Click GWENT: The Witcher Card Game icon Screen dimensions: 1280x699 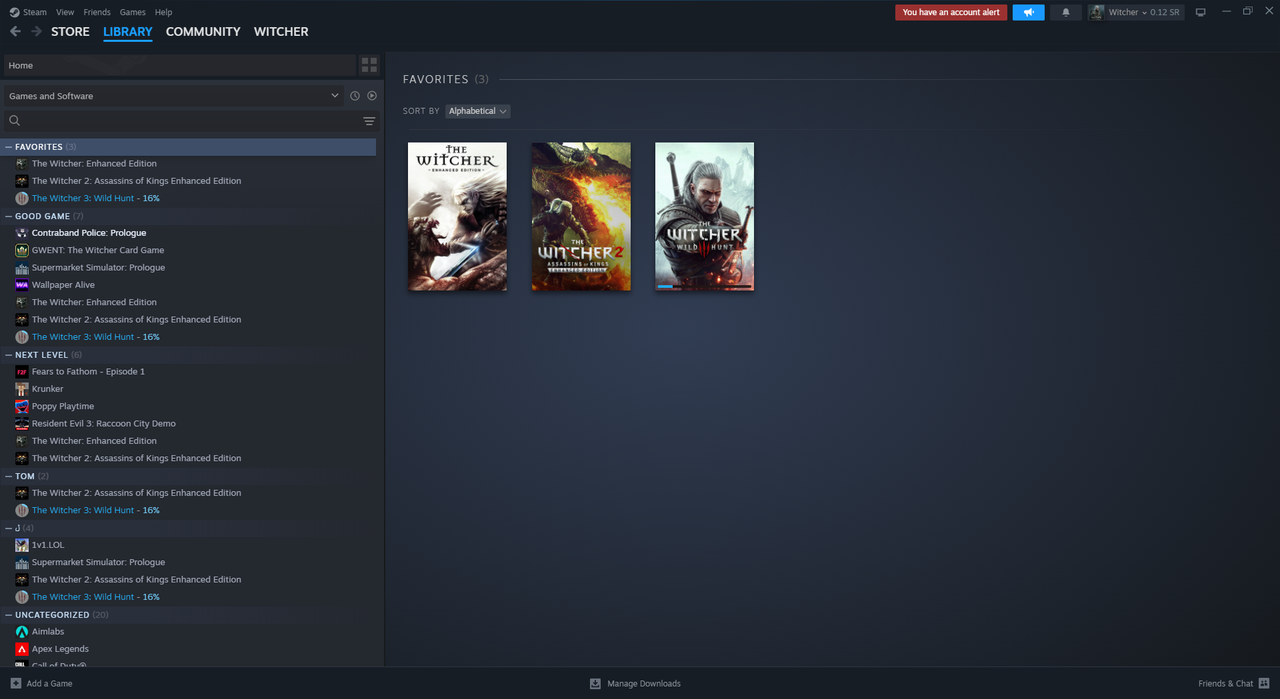tap(22, 250)
